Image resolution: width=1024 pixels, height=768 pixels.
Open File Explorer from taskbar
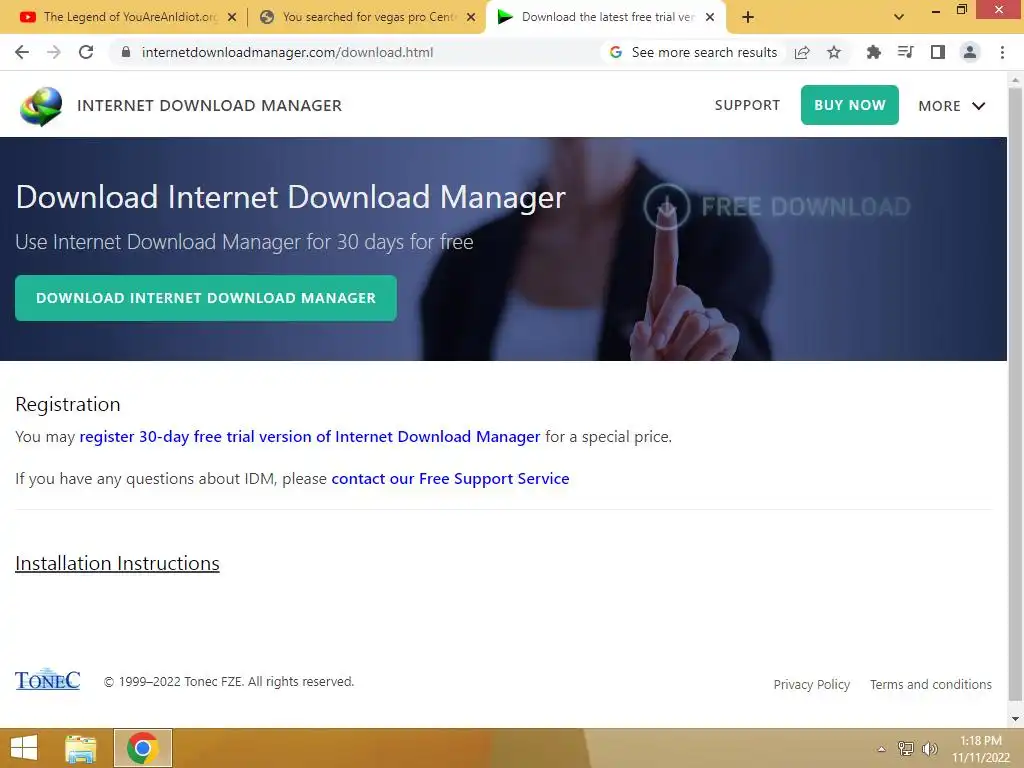80,748
